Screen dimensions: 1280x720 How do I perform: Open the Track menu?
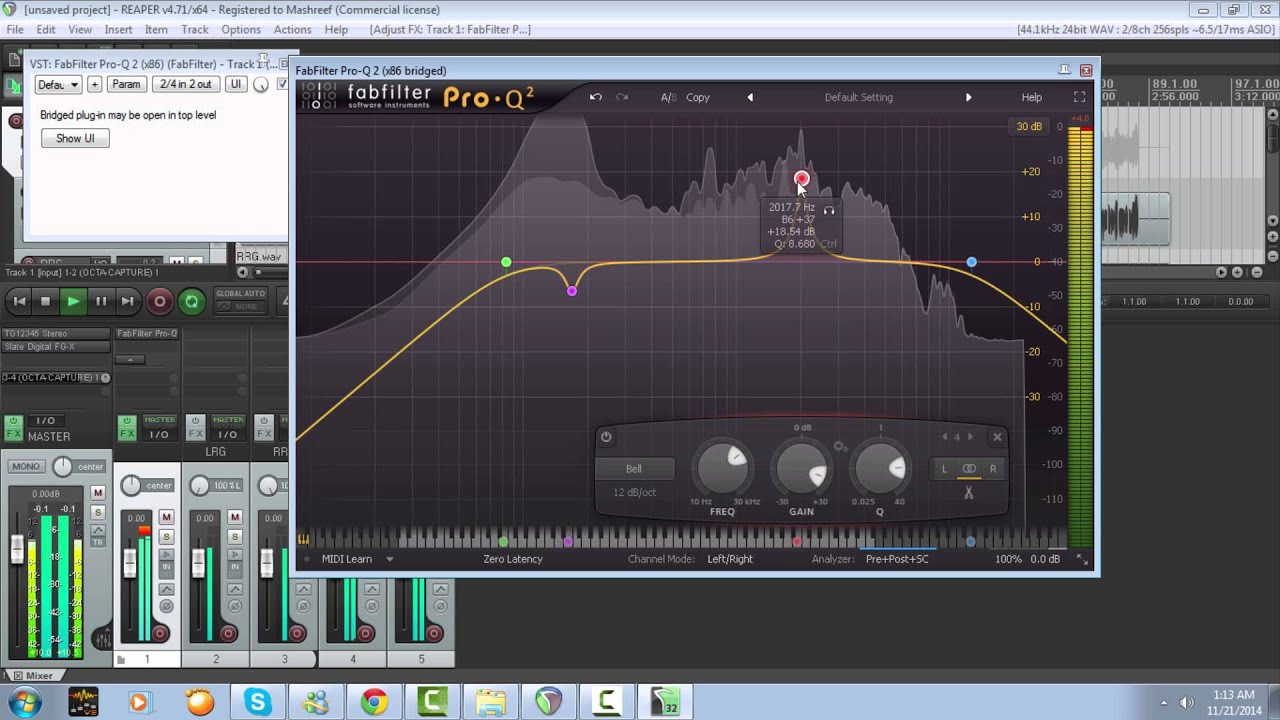pyautogui.click(x=195, y=30)
